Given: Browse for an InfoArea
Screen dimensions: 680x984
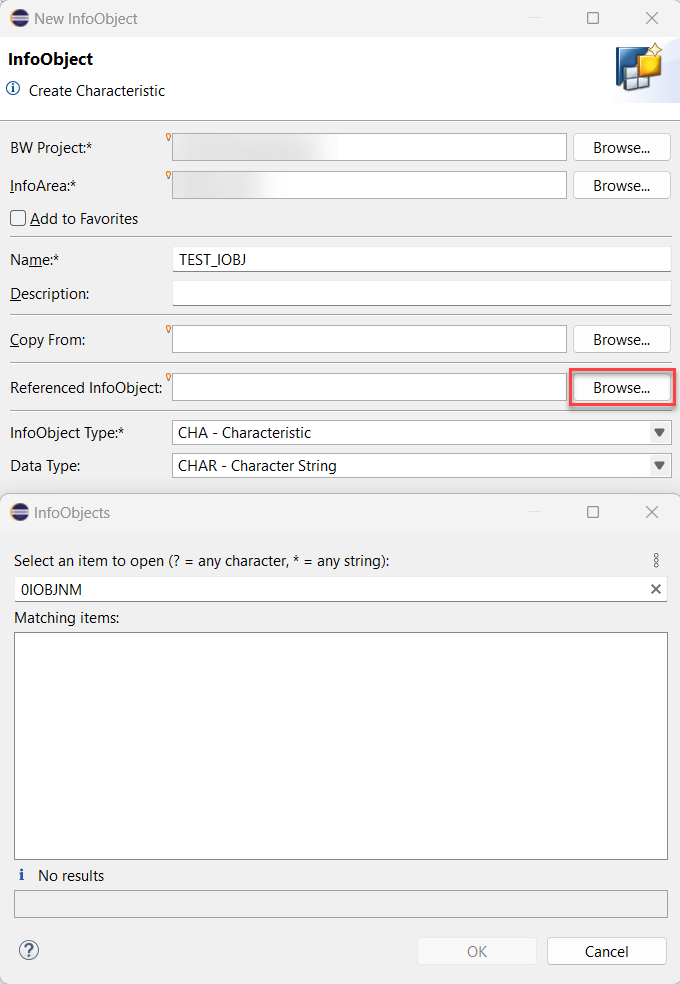Looking at the screenshot, I should tap(622, 186).
